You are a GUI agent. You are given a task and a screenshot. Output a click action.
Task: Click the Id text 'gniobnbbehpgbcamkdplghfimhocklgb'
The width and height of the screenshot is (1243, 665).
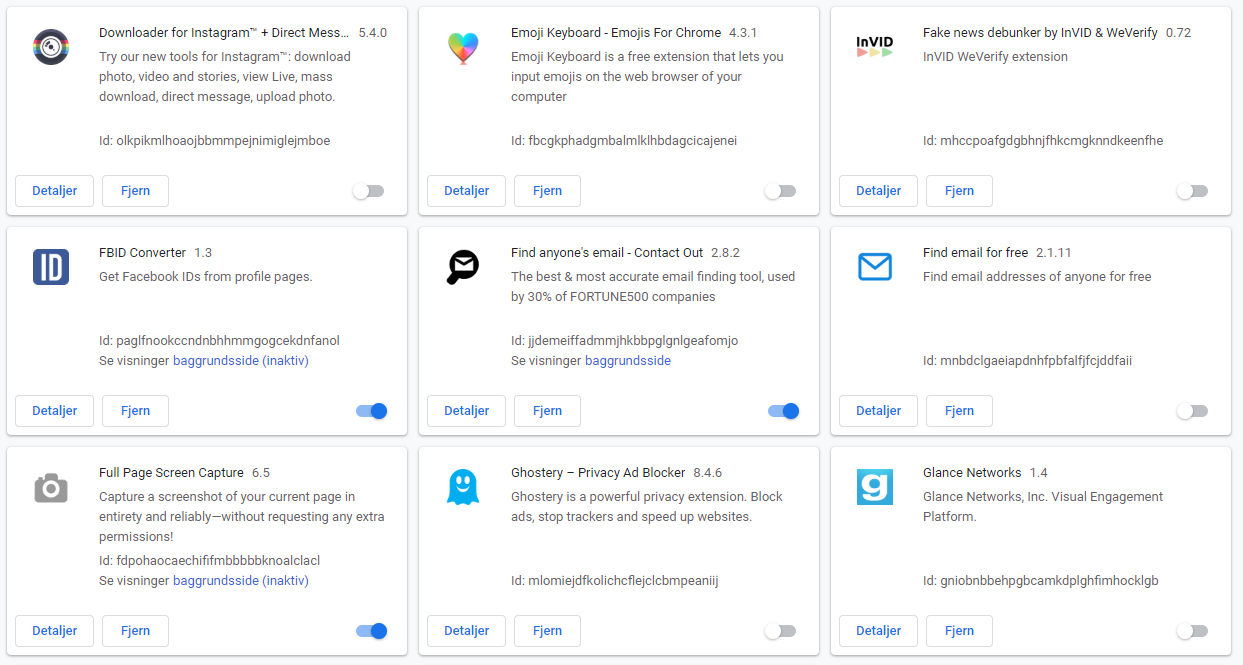[1049, 581]
